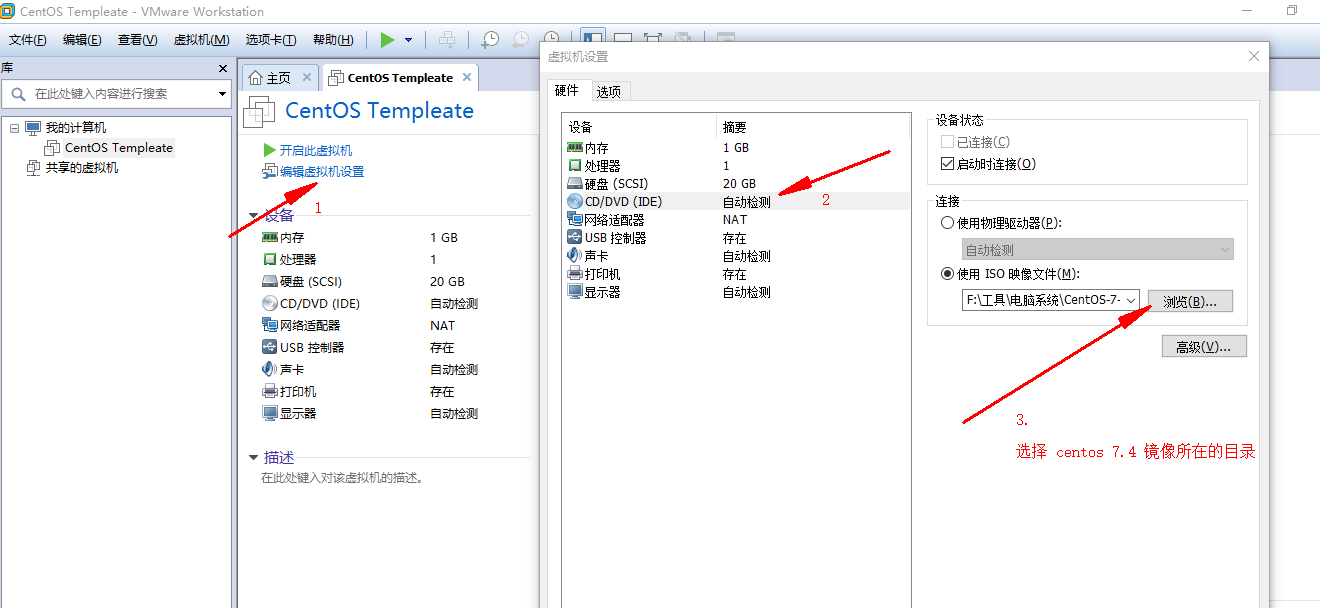Select 共享的虚拟机 in library tree
The image size is (1320, 608).
[81, 168]
